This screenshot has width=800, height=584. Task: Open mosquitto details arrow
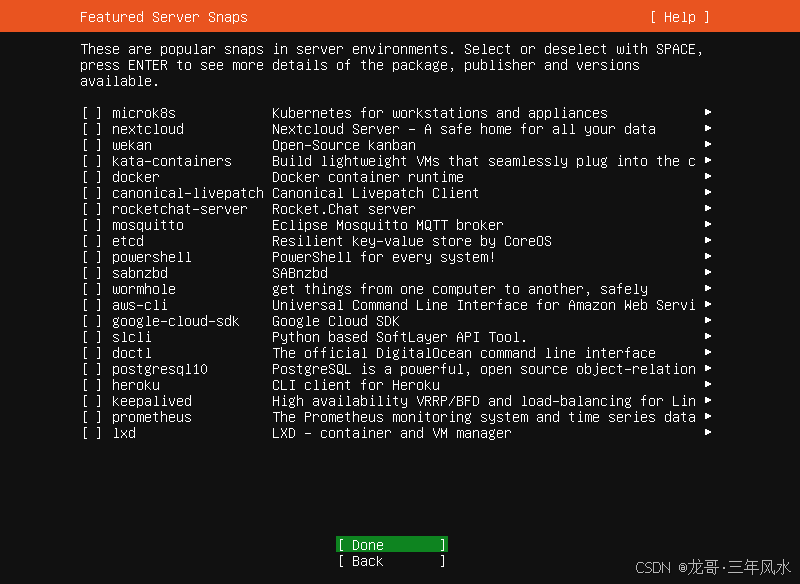708,224
